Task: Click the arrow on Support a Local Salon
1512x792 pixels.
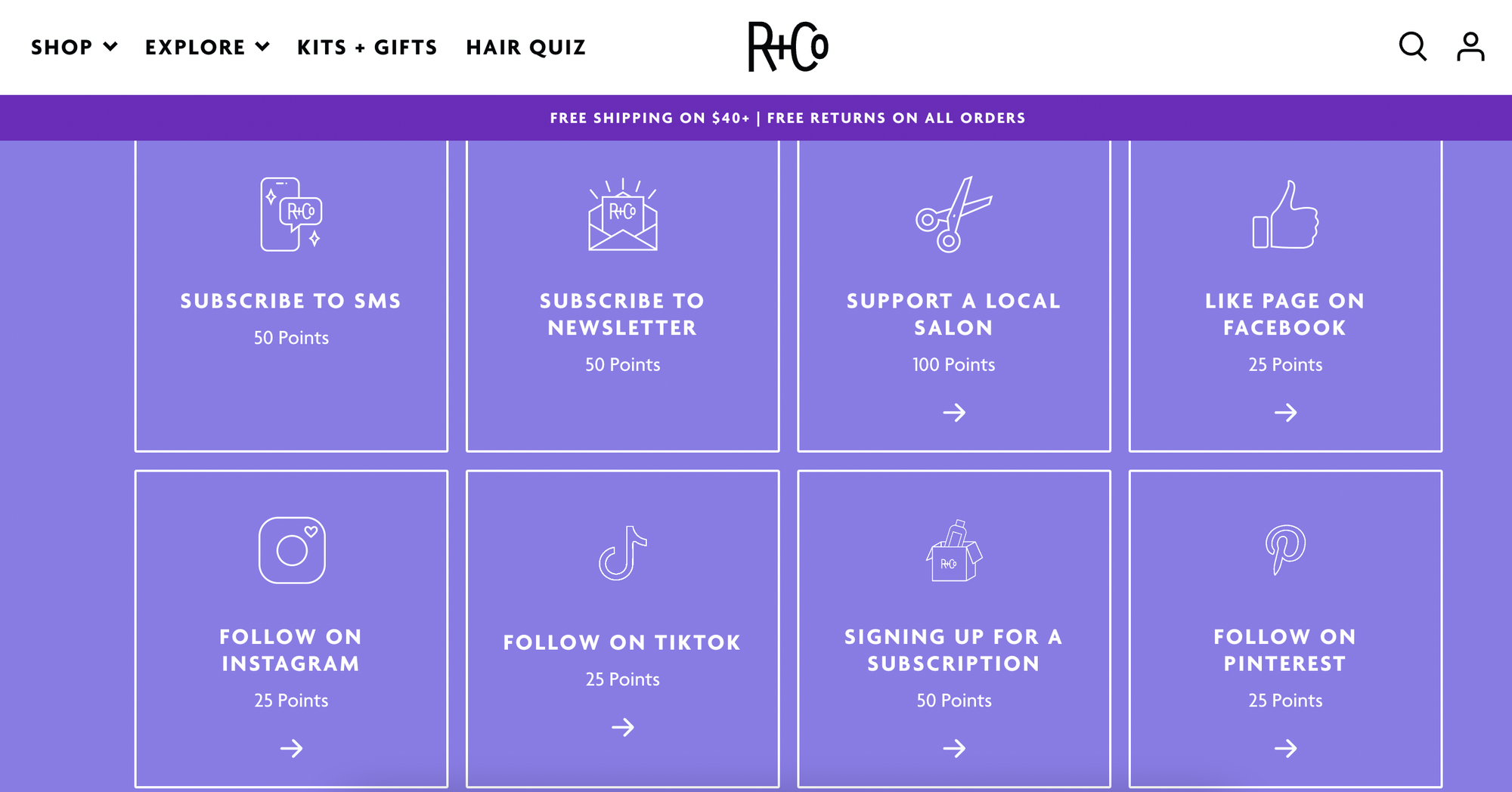Action: pyautogui.click(x=954, y=413)
